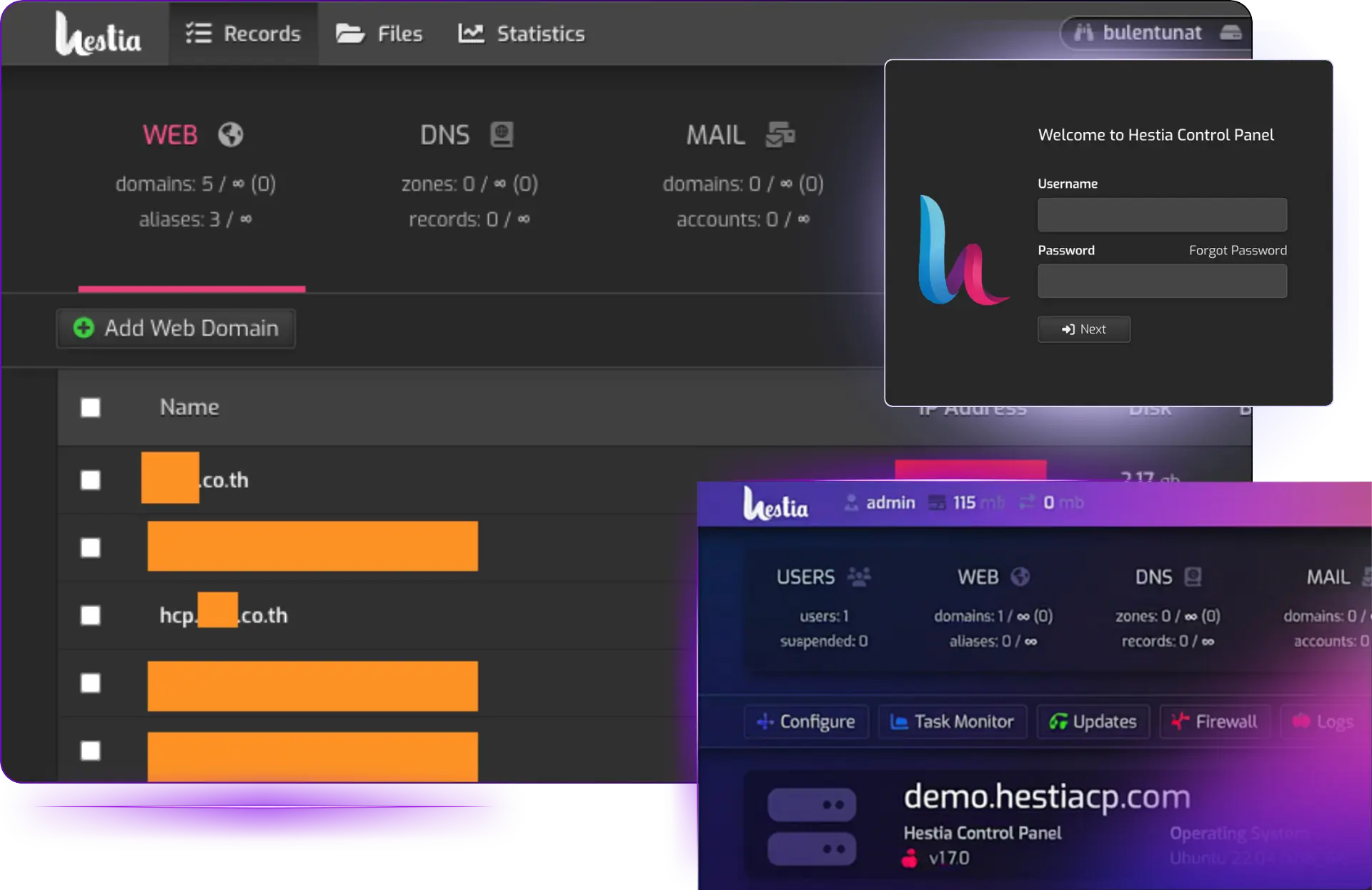Check the box in second domain row
The image size is (1372, 890).
pos(91,548)
